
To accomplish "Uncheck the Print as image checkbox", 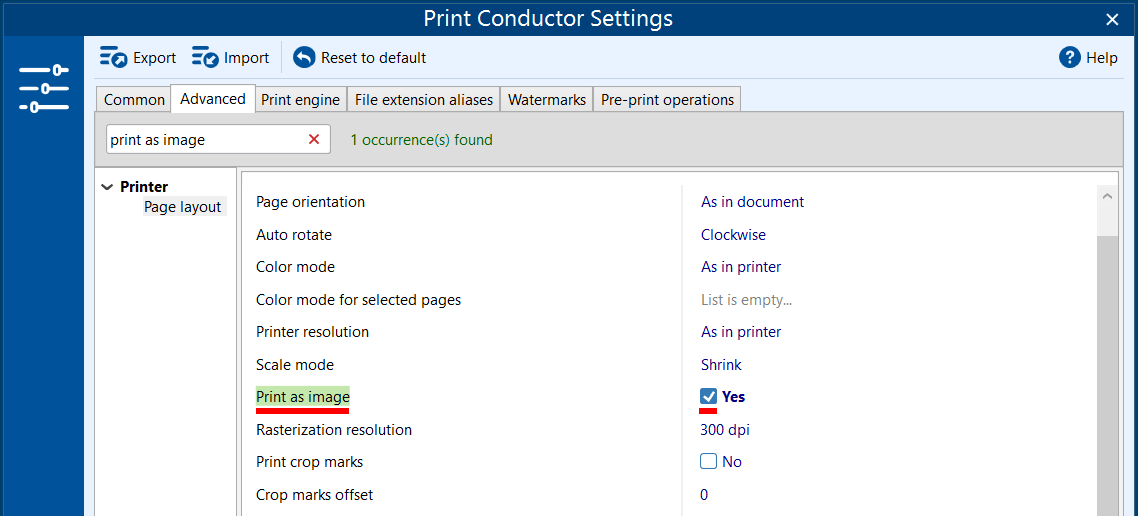I will [709, 397].
